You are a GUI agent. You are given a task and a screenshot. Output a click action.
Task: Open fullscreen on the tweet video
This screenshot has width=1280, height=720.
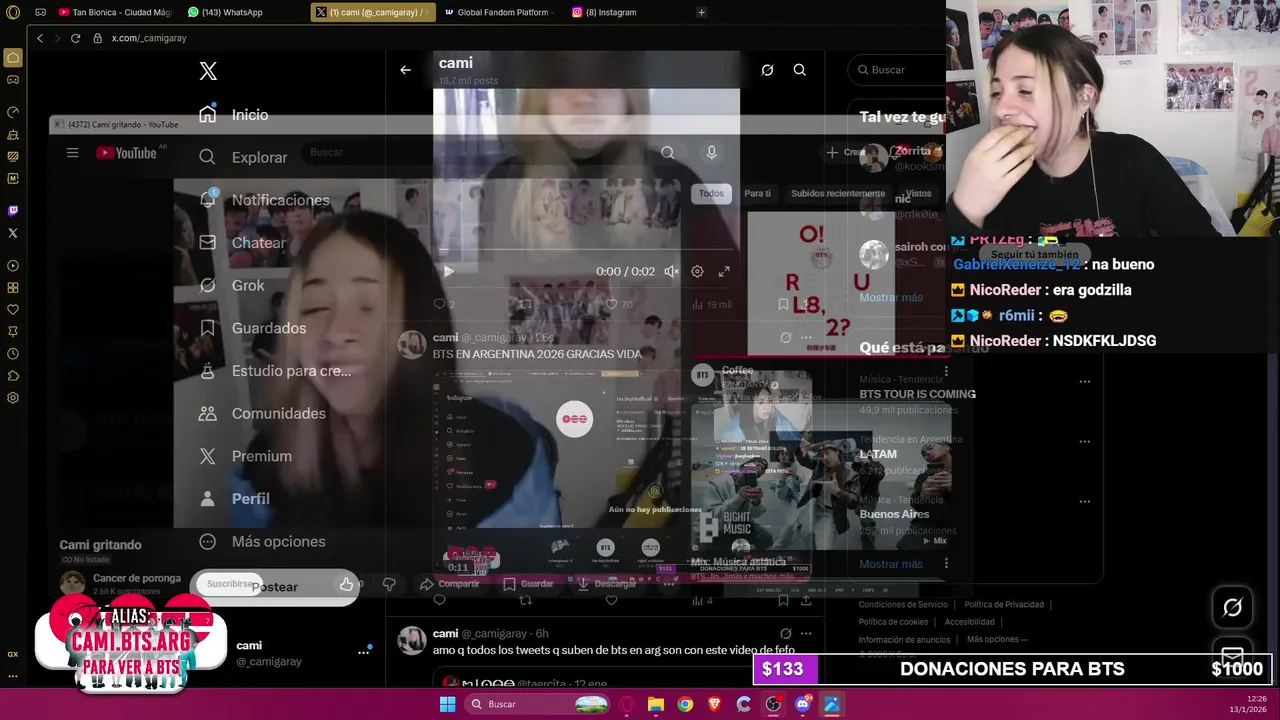pyautogui.click(x=724, y=271)
